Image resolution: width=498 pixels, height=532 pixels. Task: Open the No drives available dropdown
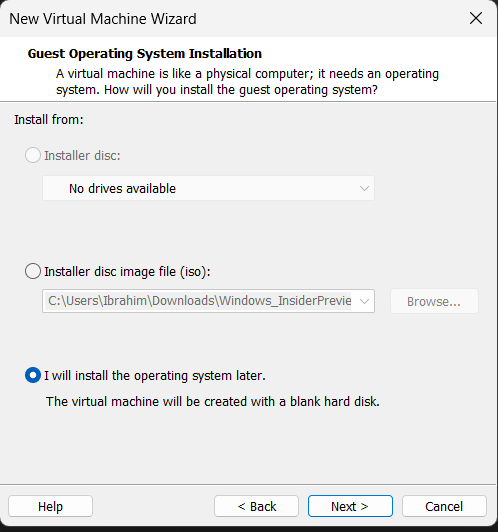[x=208, y=188]
